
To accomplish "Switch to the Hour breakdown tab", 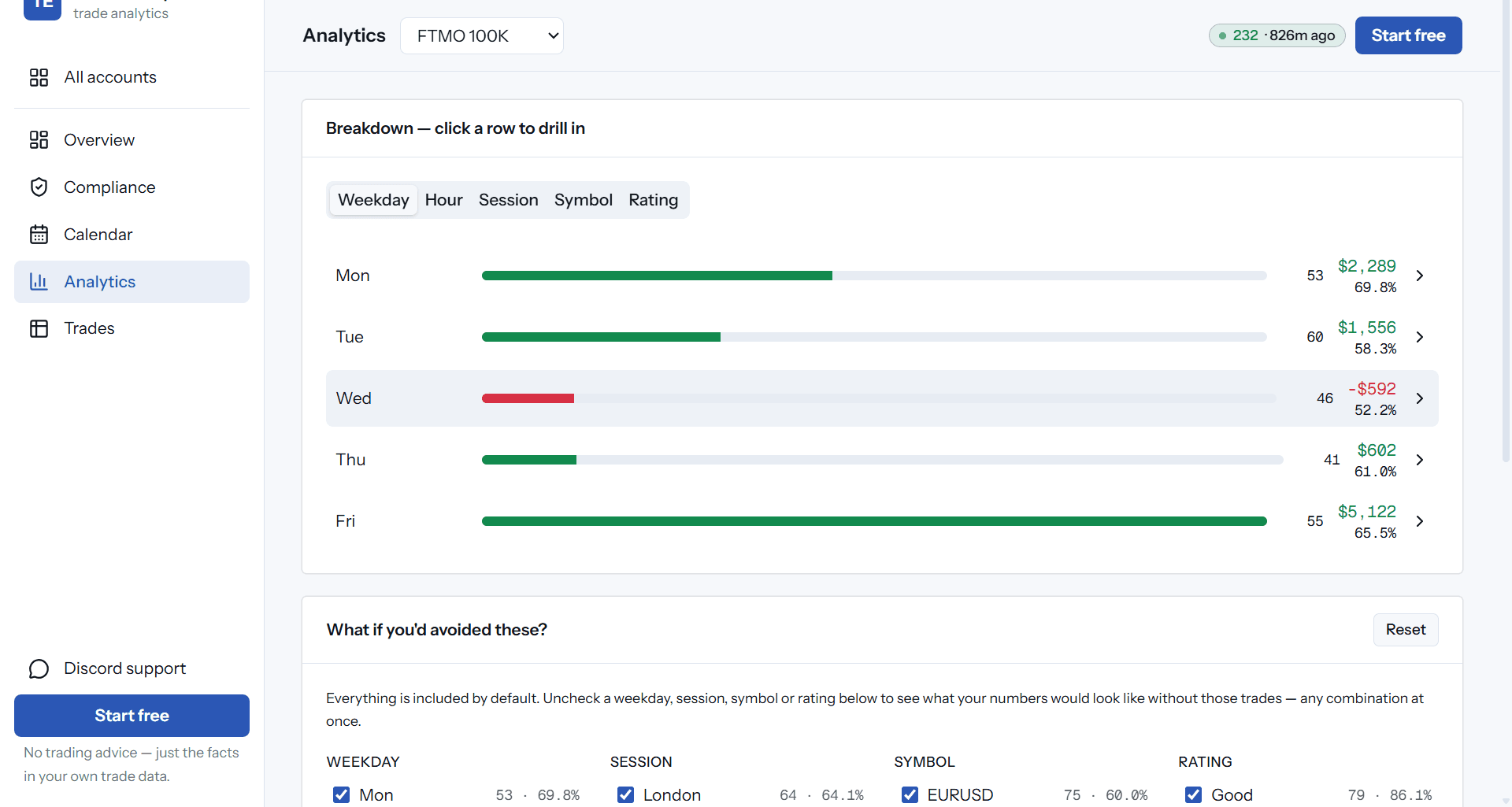I will coord(443,200).
